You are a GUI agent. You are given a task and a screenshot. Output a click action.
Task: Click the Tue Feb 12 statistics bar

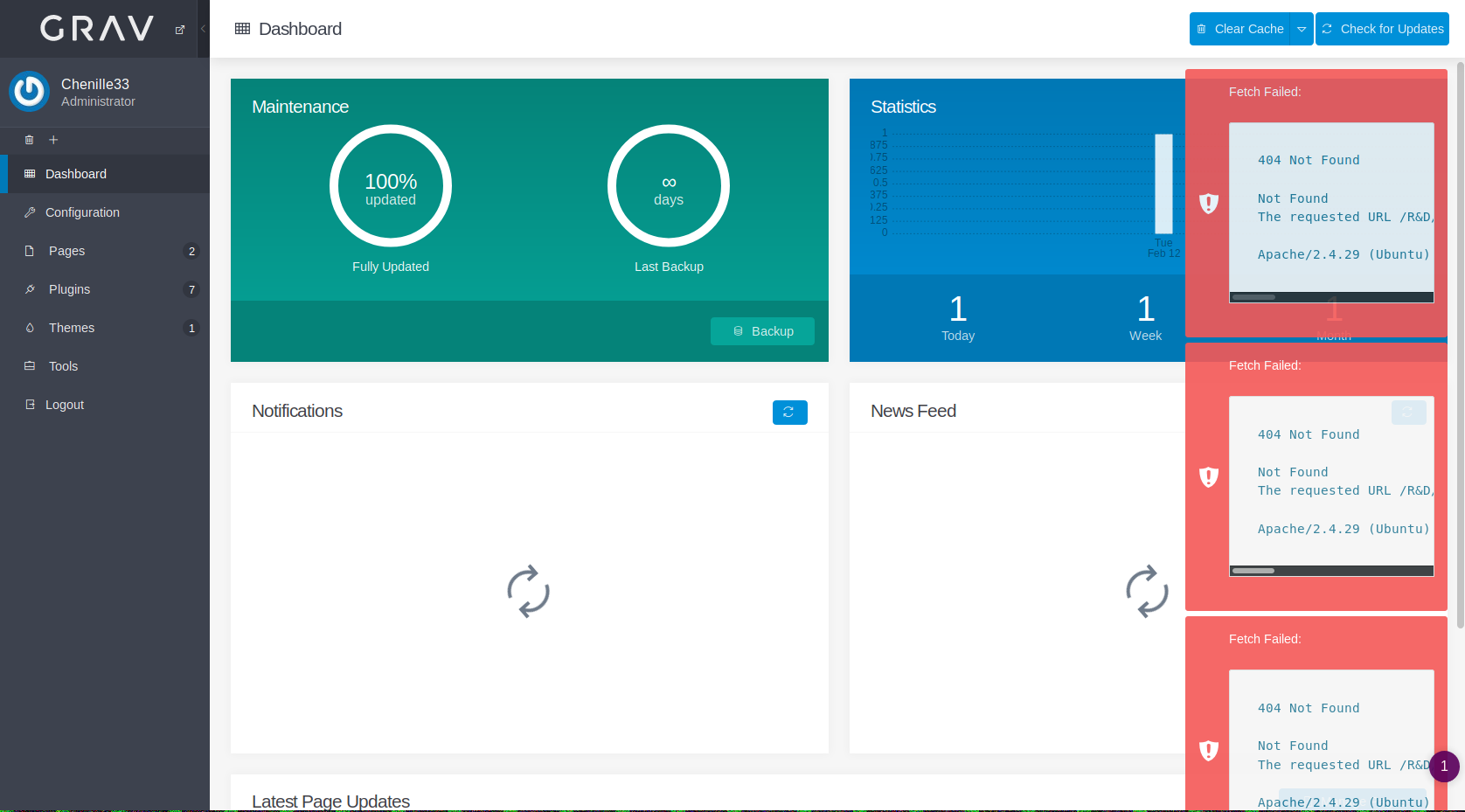point(1163,184)
